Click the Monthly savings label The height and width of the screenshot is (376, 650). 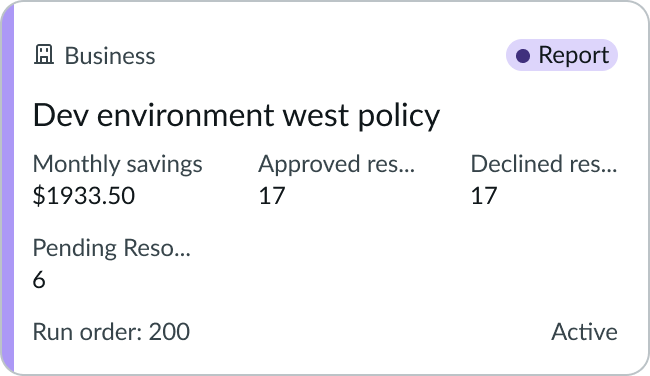click(117, 165)
